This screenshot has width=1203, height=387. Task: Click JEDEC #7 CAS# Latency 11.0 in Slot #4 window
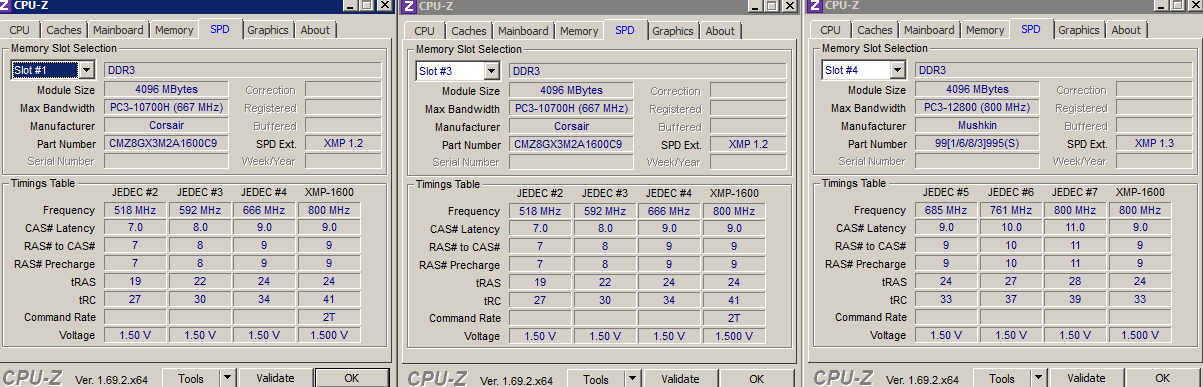click(1075, 227)
